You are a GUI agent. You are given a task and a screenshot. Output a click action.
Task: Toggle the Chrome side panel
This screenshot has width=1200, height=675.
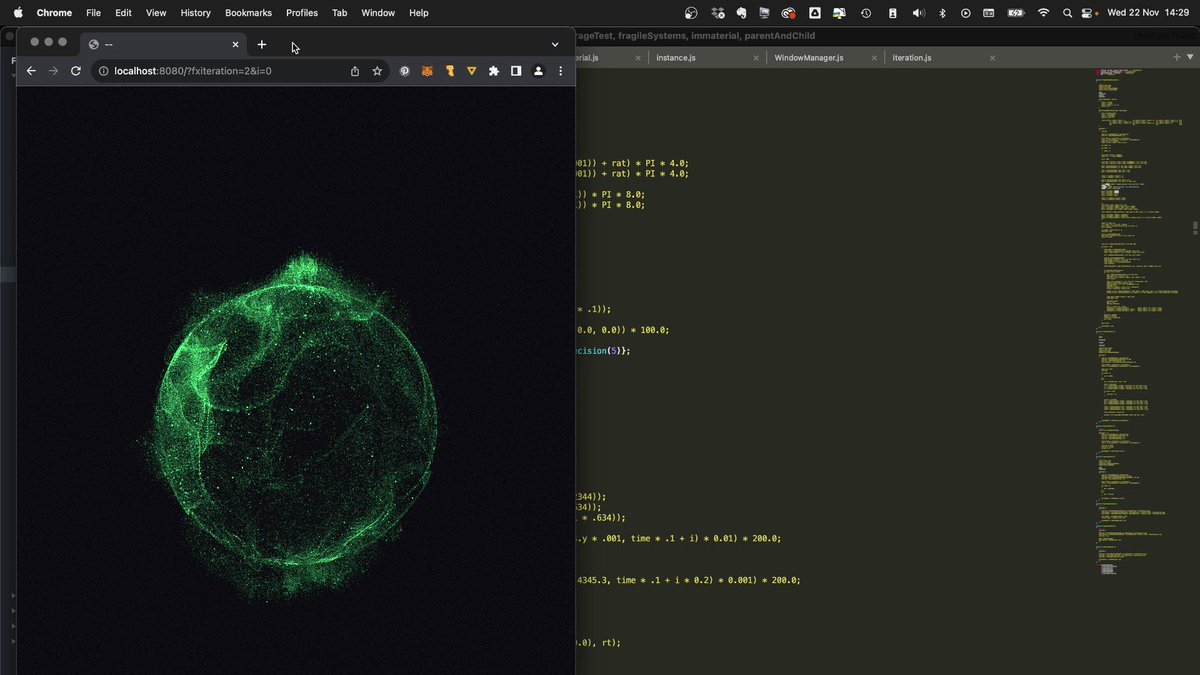coord(516,71)
